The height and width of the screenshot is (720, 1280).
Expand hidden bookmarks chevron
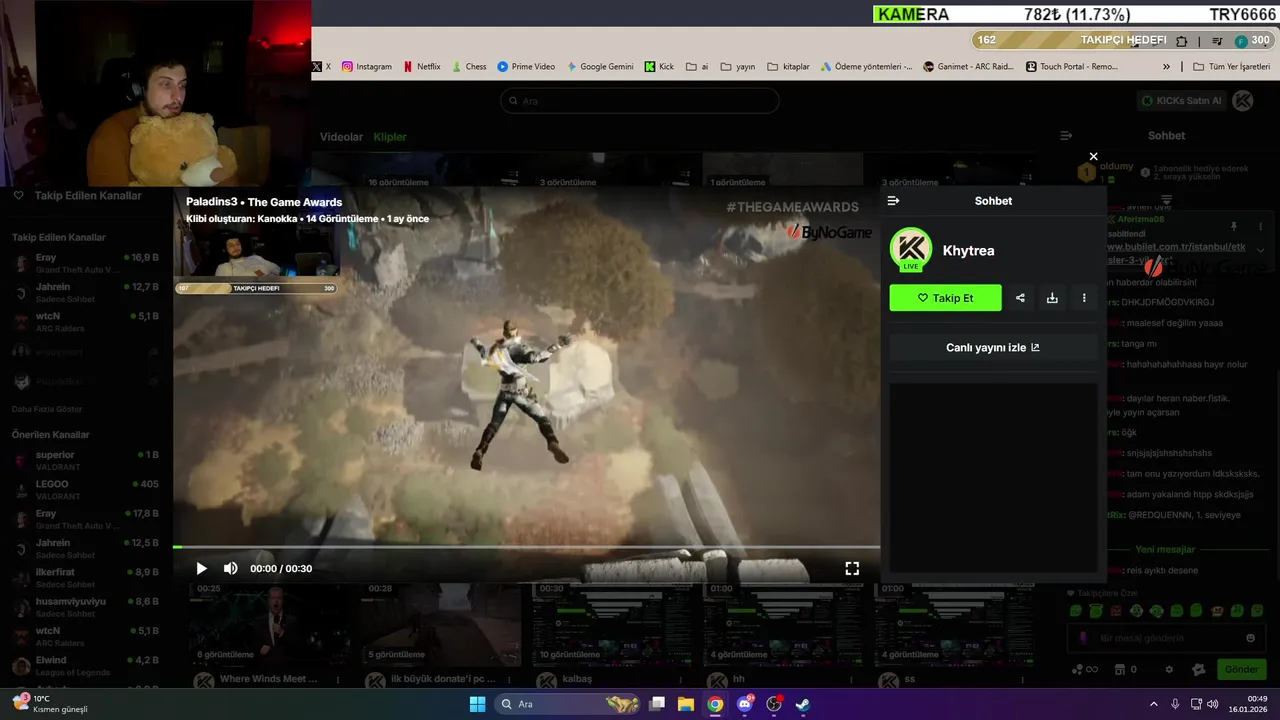(x=1166, y=67)
